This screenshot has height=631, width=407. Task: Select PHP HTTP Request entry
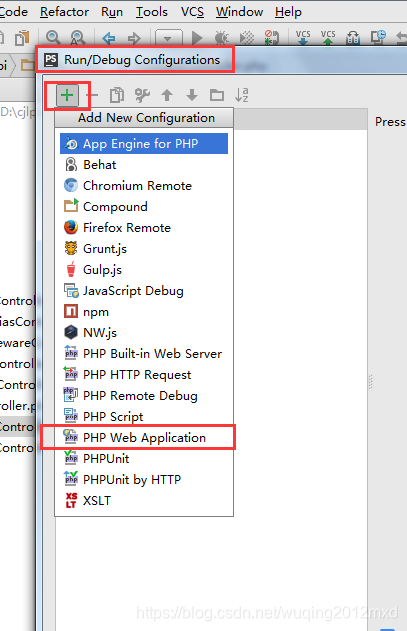point(144,374)
